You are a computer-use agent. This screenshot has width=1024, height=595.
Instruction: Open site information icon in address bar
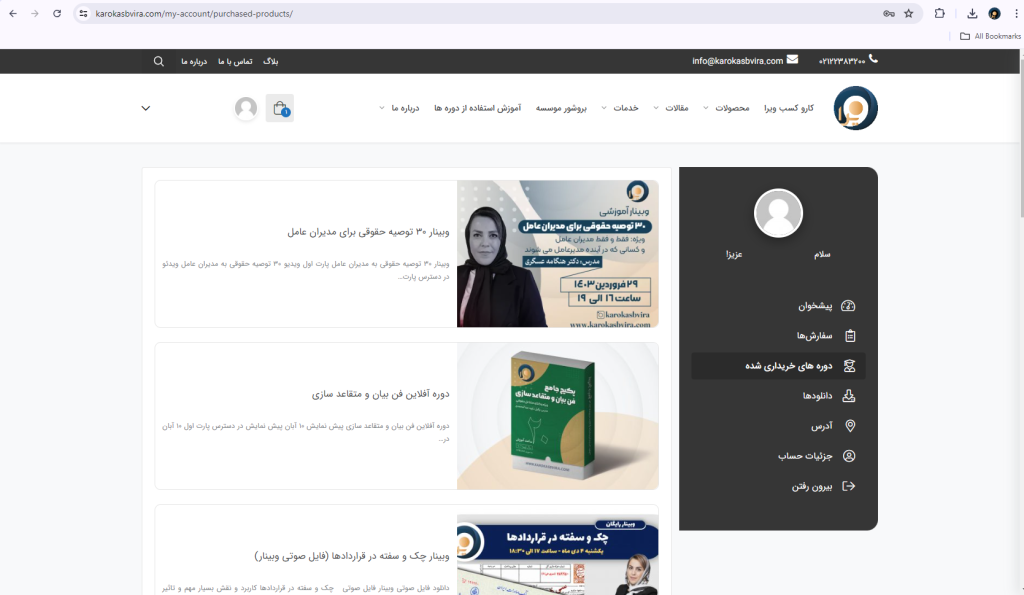click(83, 13)
